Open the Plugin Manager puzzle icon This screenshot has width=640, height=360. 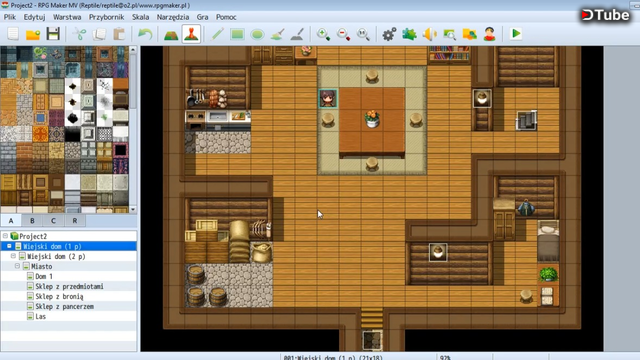(409, 34)
